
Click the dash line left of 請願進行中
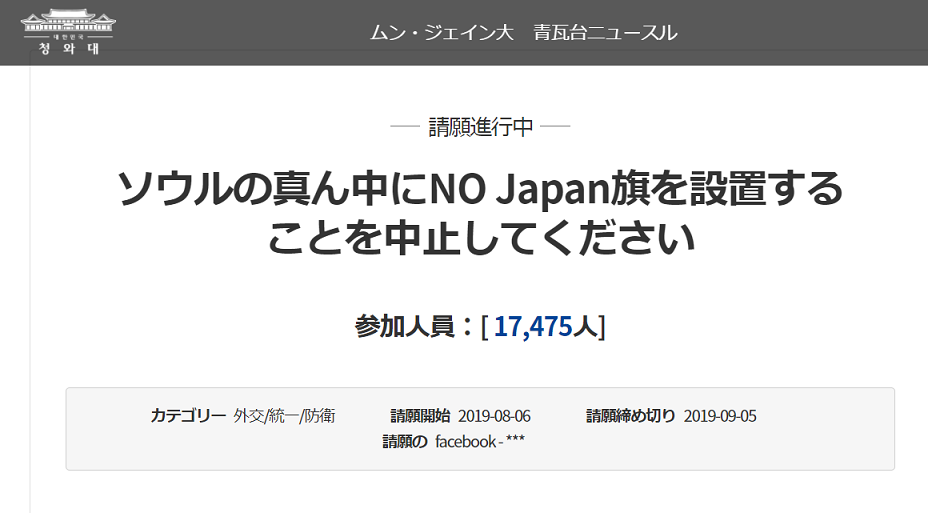click(404, 127)
